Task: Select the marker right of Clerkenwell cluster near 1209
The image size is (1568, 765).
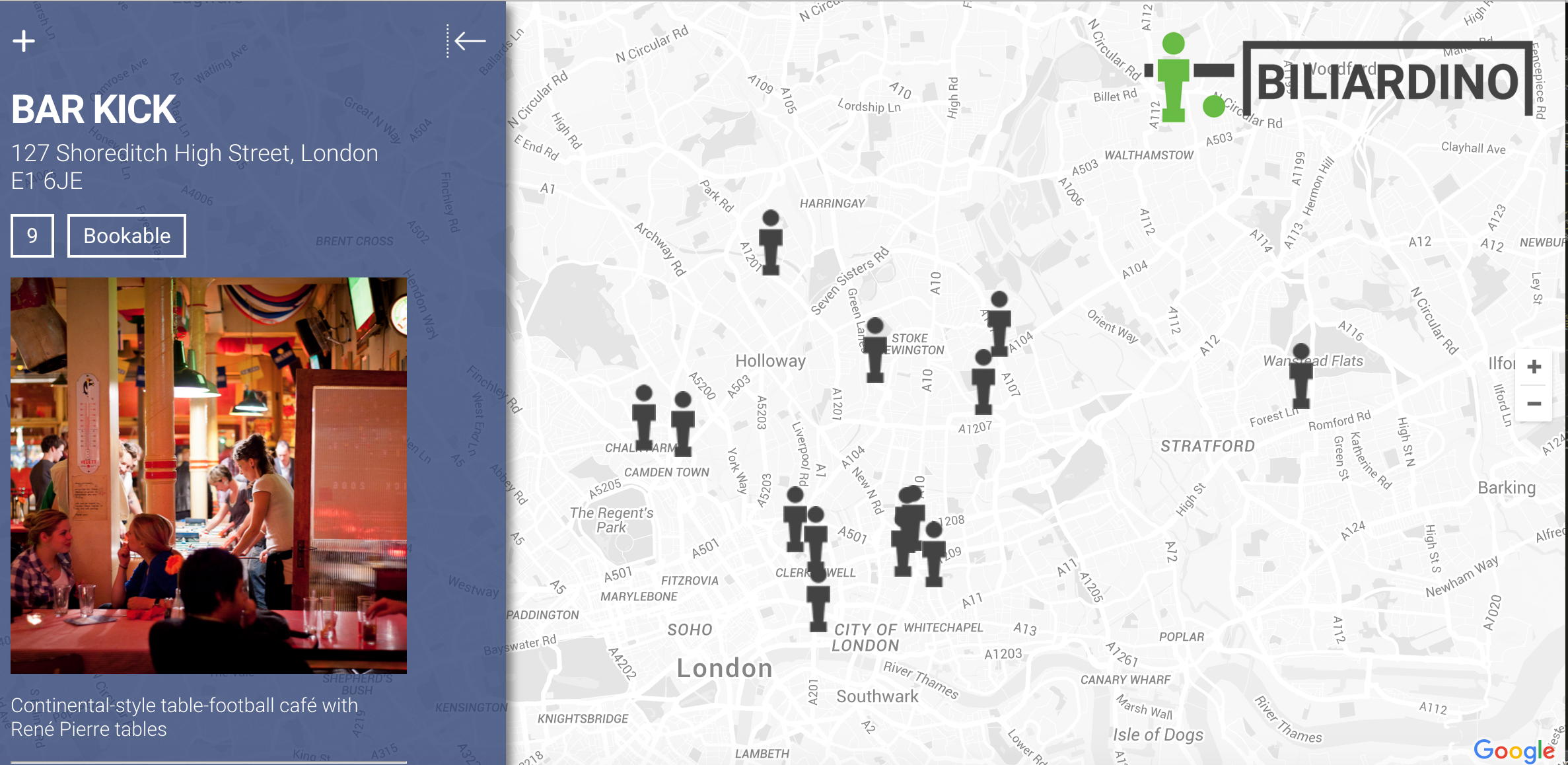Action: click(x=934, y=554)
